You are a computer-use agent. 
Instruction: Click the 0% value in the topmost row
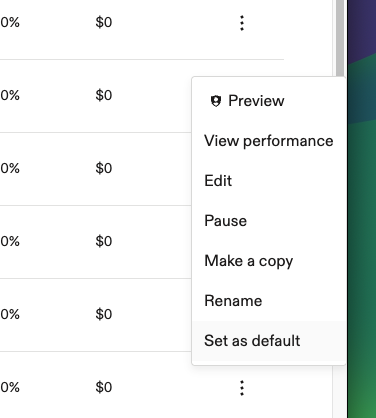pyautogui.click(x=10, y=22)
